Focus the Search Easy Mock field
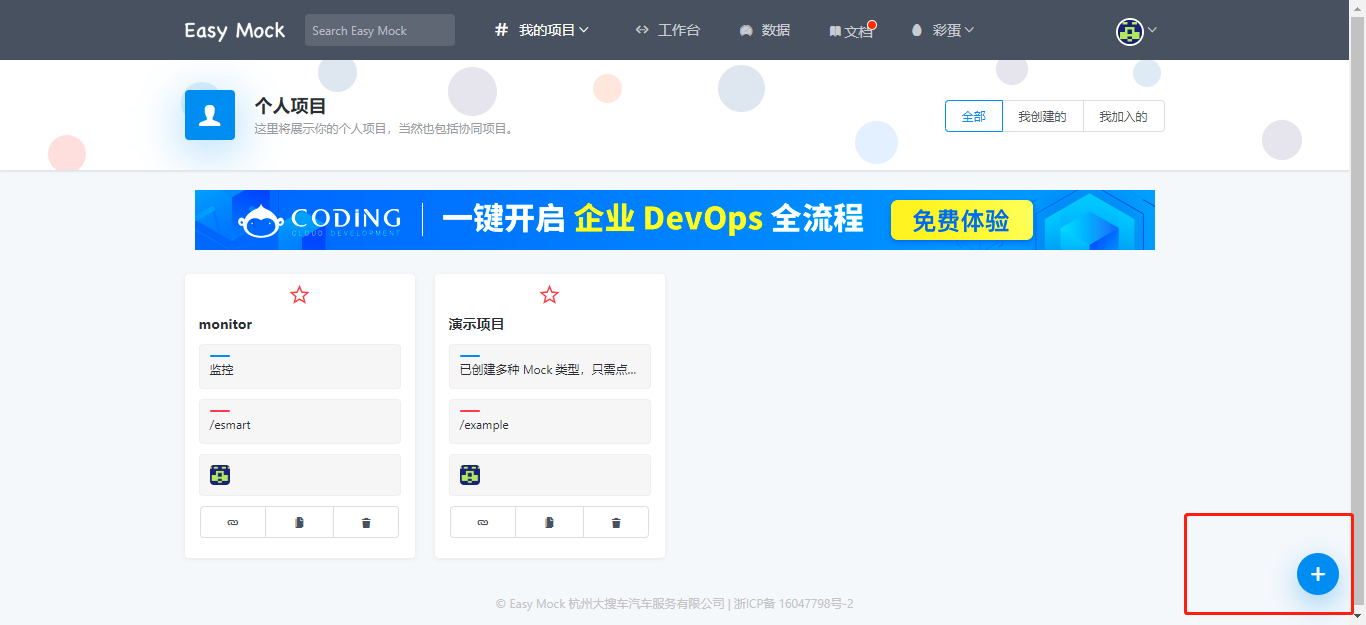 pyautogui.click(x=380, y=30)
